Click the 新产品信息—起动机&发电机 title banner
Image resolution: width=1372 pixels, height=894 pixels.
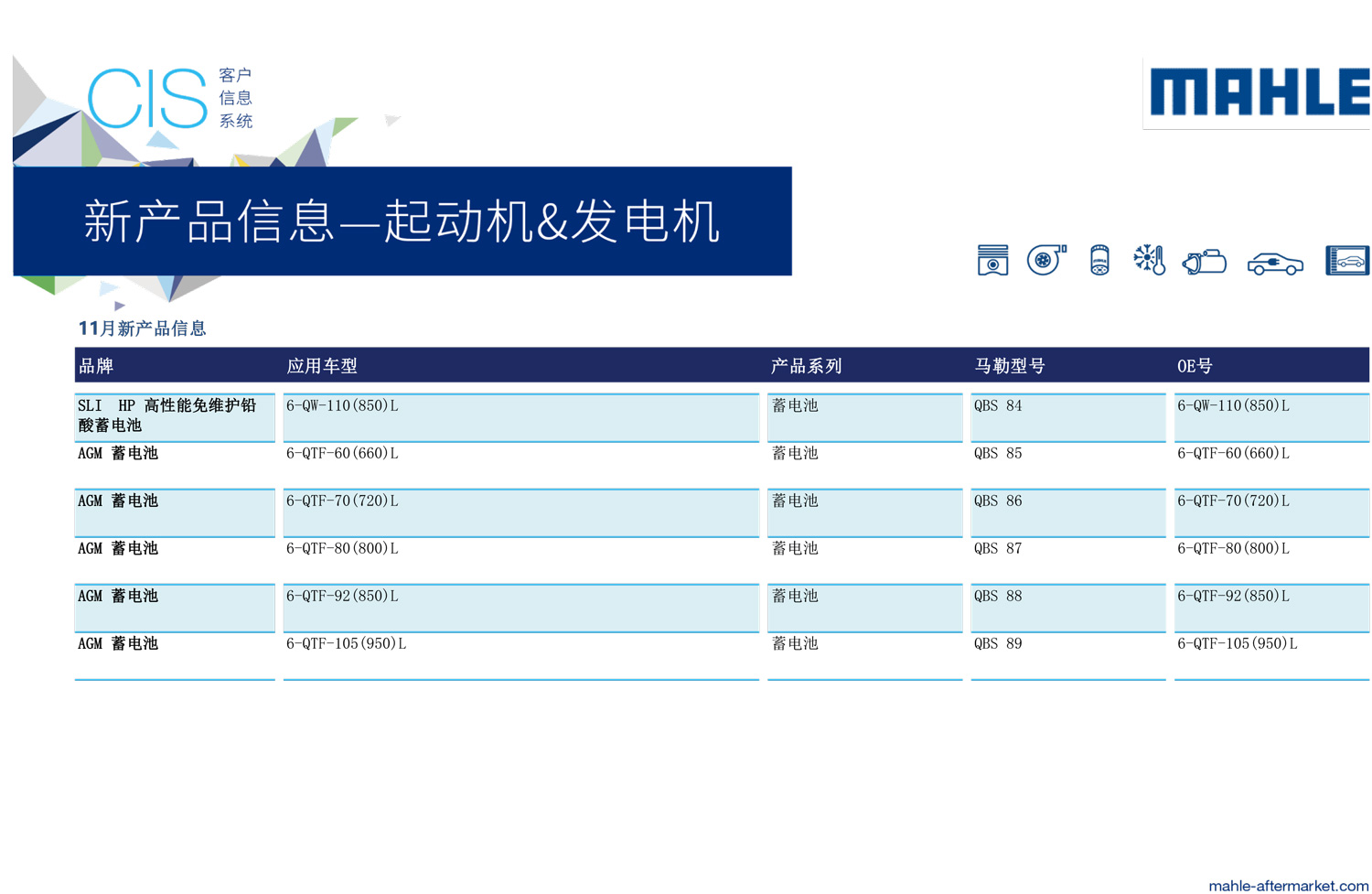click(402, 221)
